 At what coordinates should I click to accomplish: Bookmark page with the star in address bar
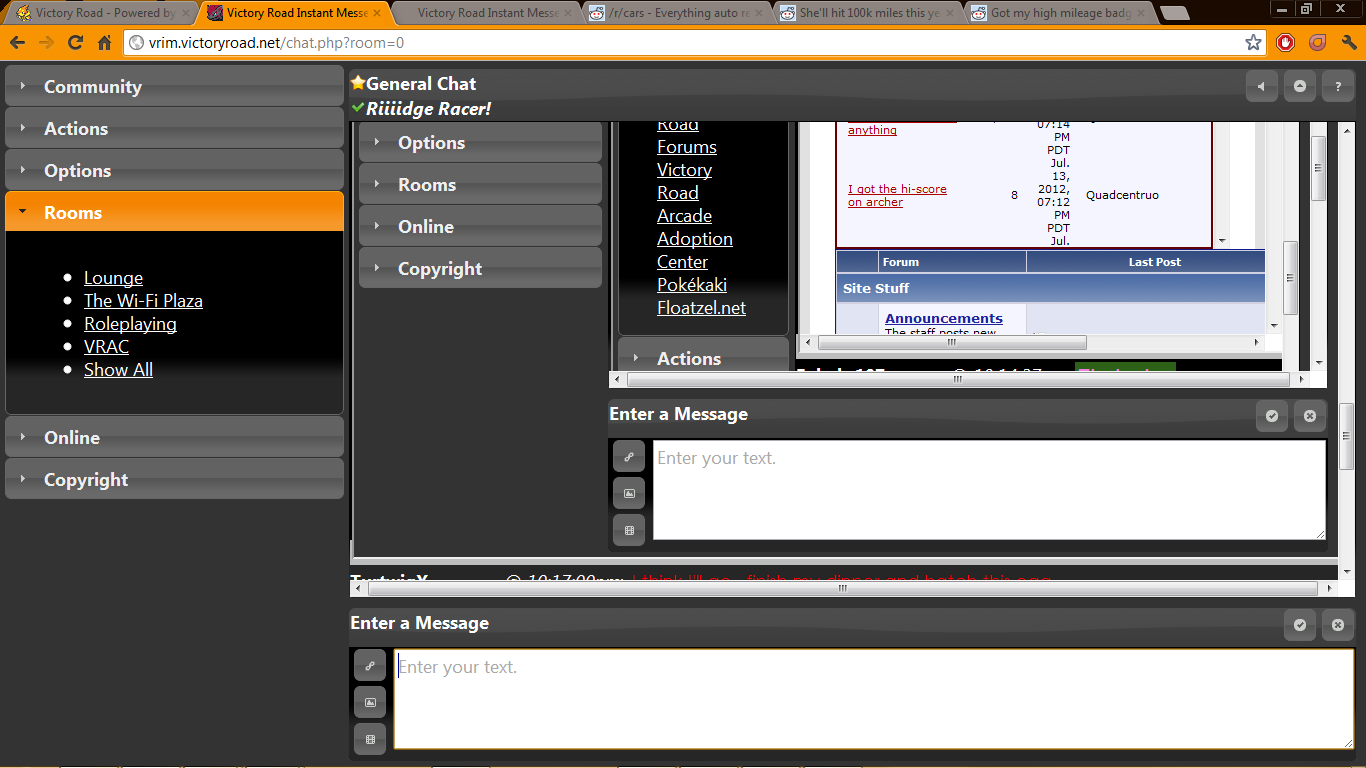(1253, 43)
